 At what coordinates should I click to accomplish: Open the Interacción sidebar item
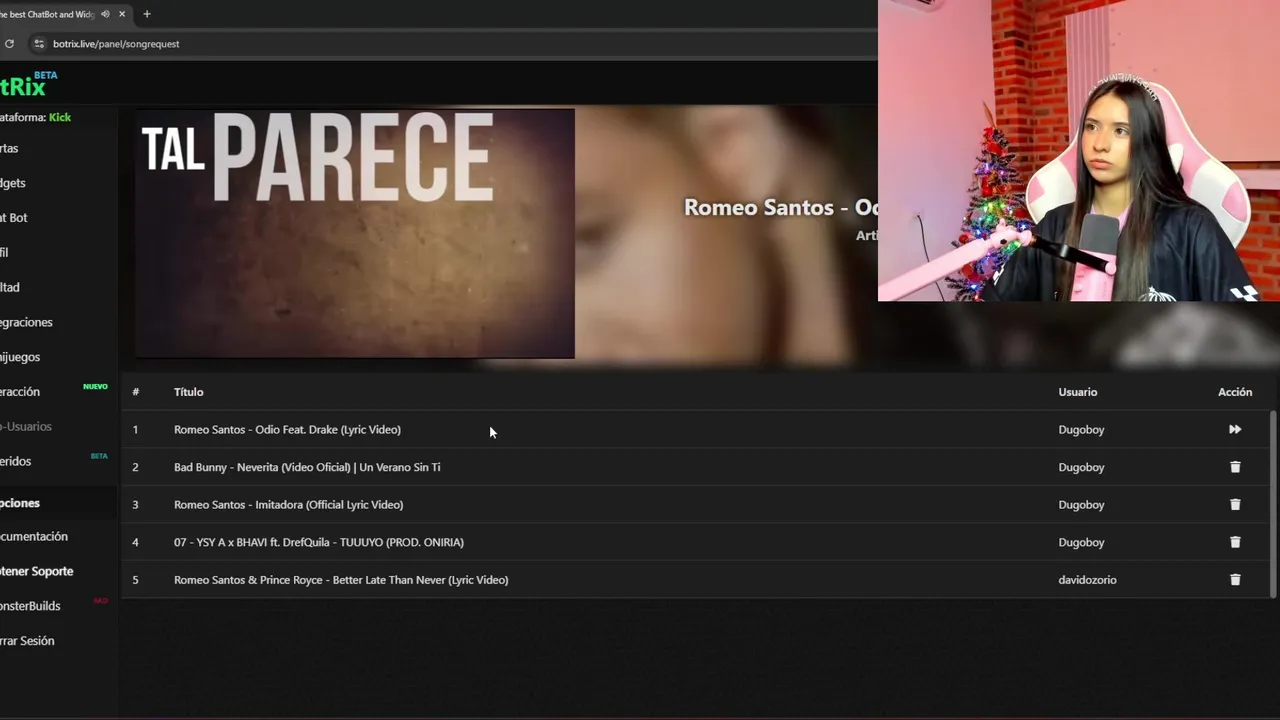(x=20, y=392)
